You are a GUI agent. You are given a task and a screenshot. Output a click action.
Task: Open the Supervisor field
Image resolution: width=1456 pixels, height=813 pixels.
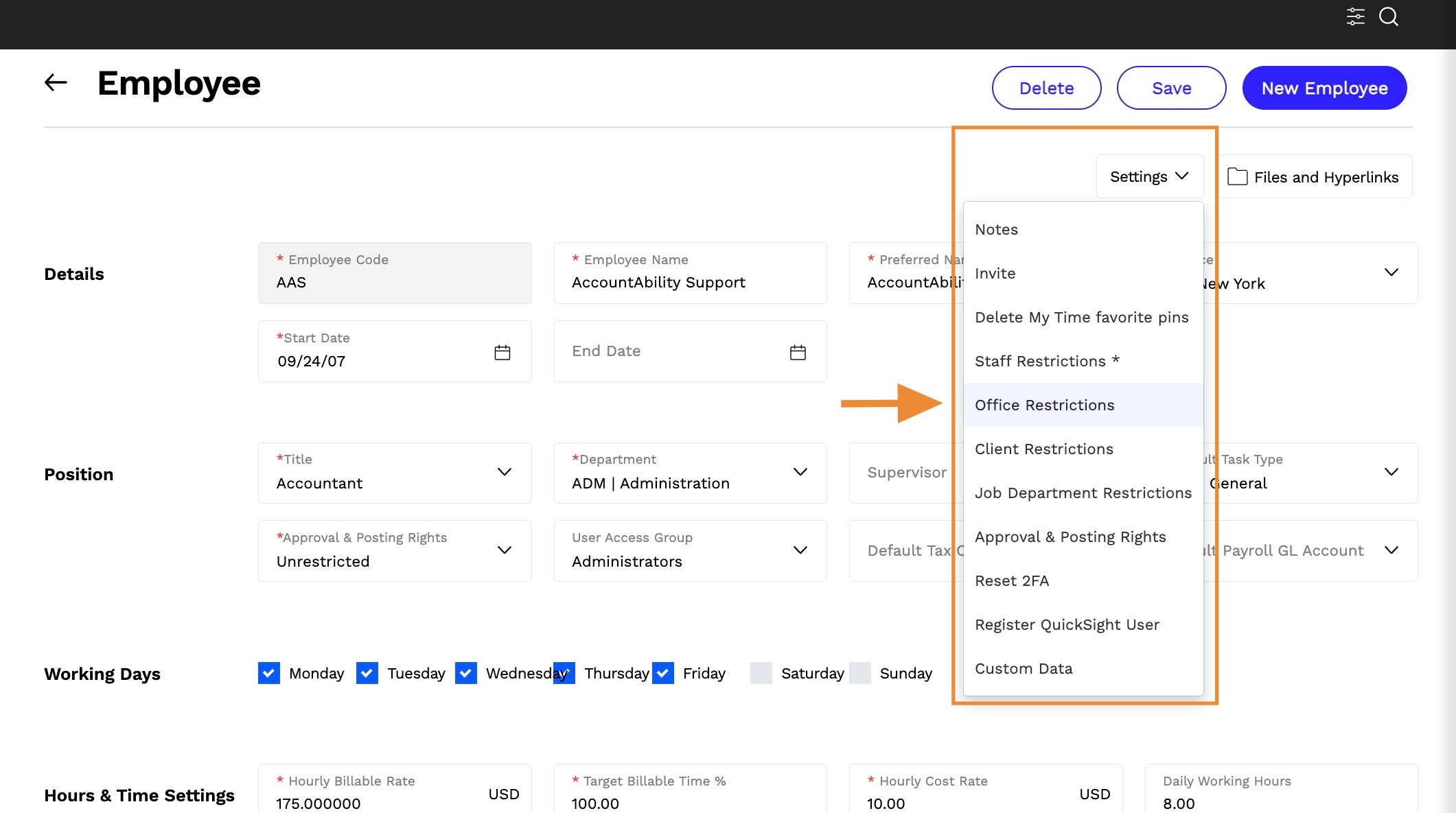[906, 473]
